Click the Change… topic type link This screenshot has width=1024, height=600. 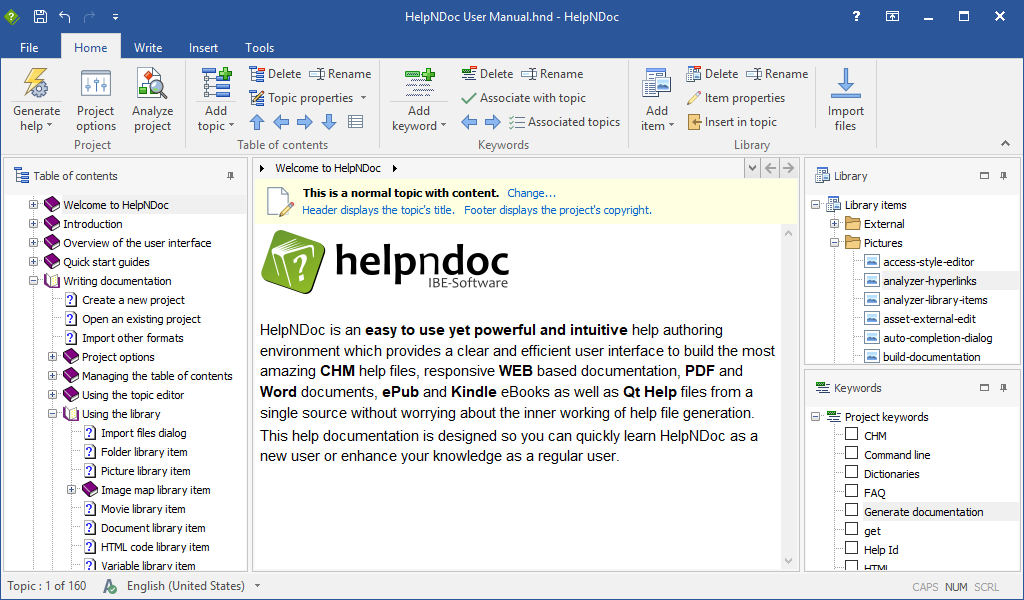click(532, 193)
